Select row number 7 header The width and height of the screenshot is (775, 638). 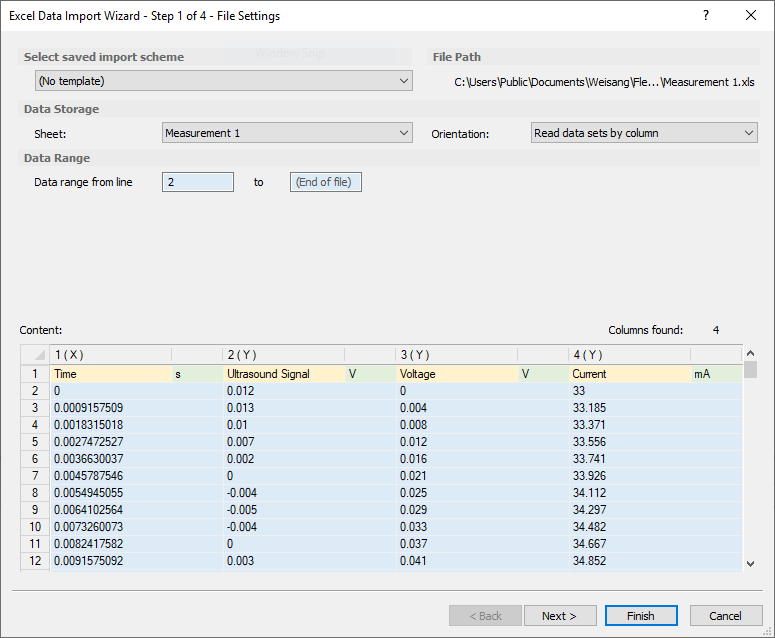35,476
